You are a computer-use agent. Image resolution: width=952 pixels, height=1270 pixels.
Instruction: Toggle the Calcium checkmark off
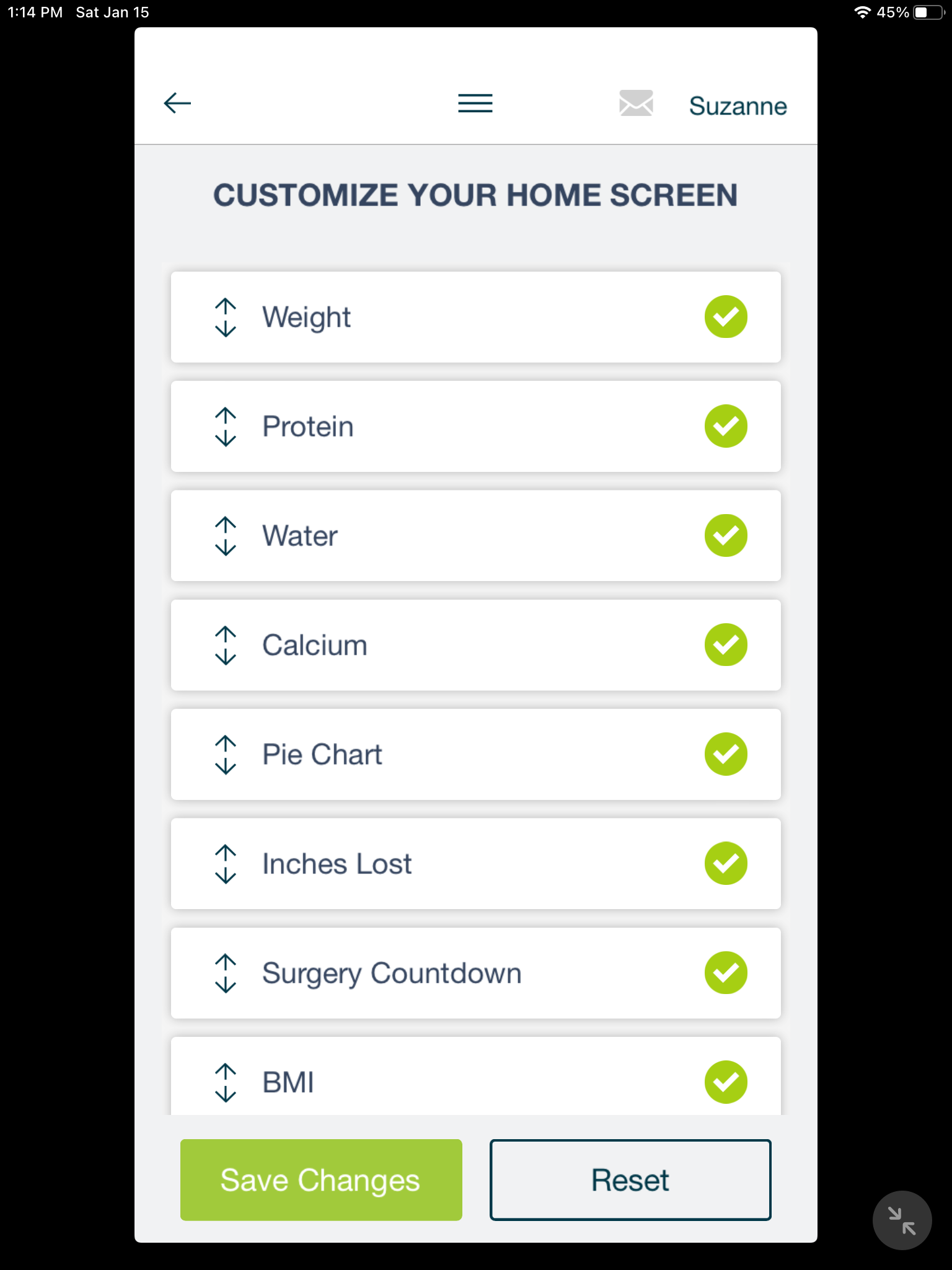[726, 645]
